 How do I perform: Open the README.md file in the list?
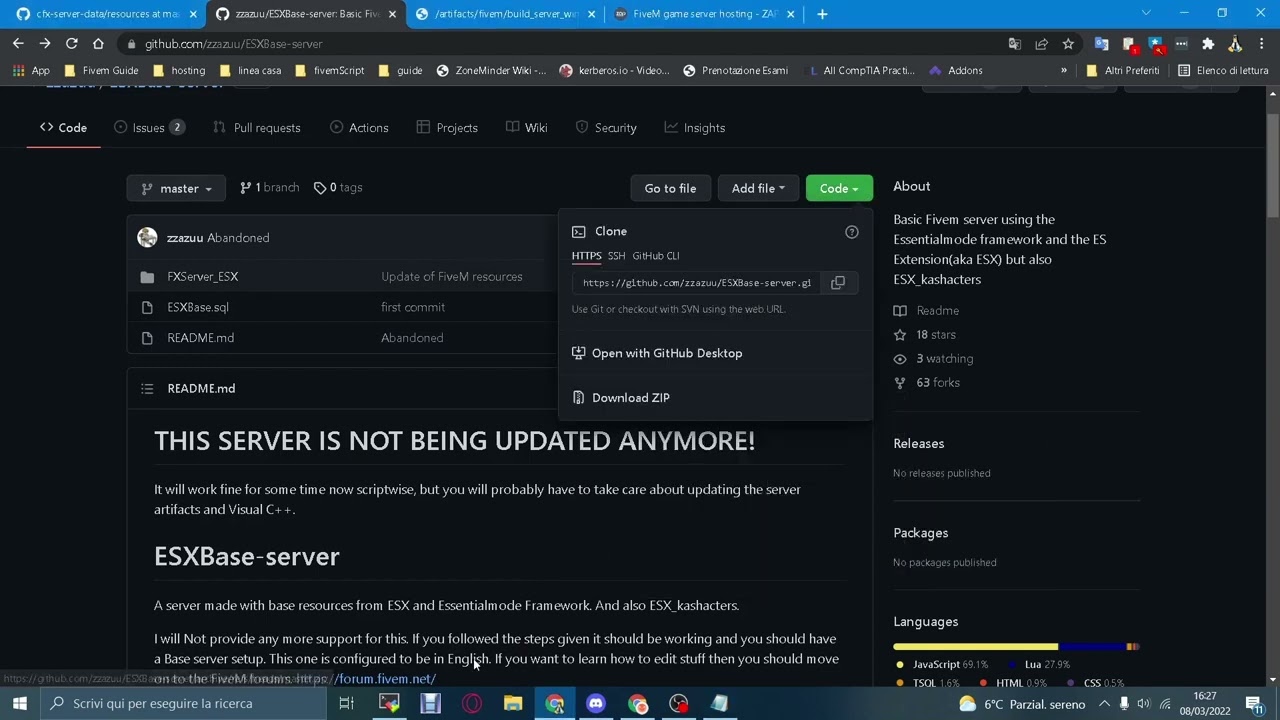(x=201, y=338)
